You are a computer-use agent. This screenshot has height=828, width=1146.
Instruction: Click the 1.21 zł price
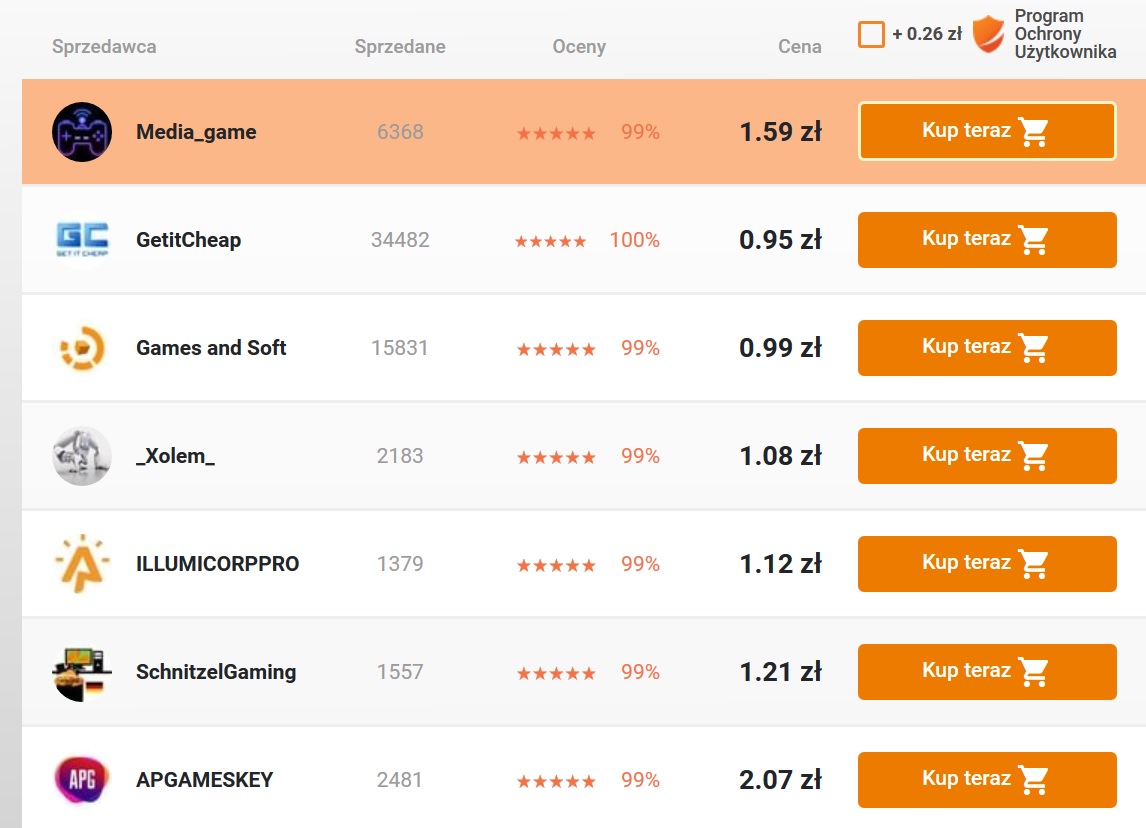(781, 672)
